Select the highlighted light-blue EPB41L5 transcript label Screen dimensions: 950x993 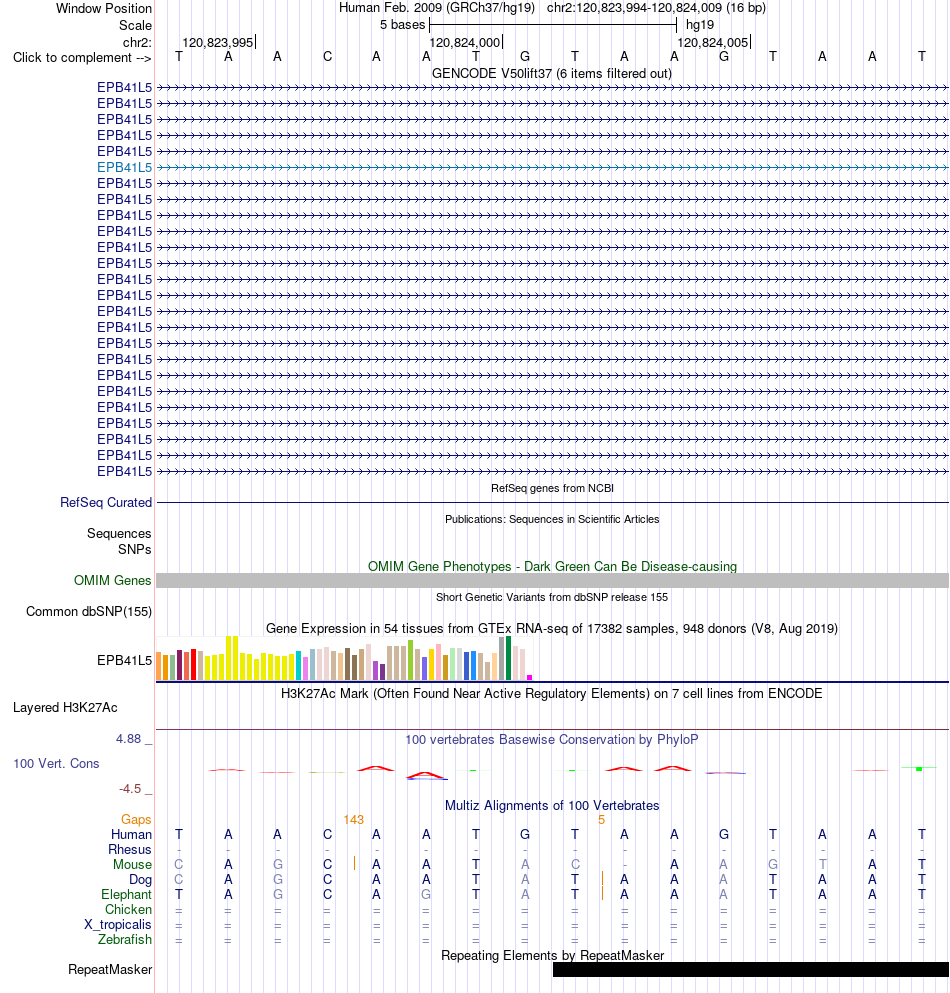pos(125,167)
